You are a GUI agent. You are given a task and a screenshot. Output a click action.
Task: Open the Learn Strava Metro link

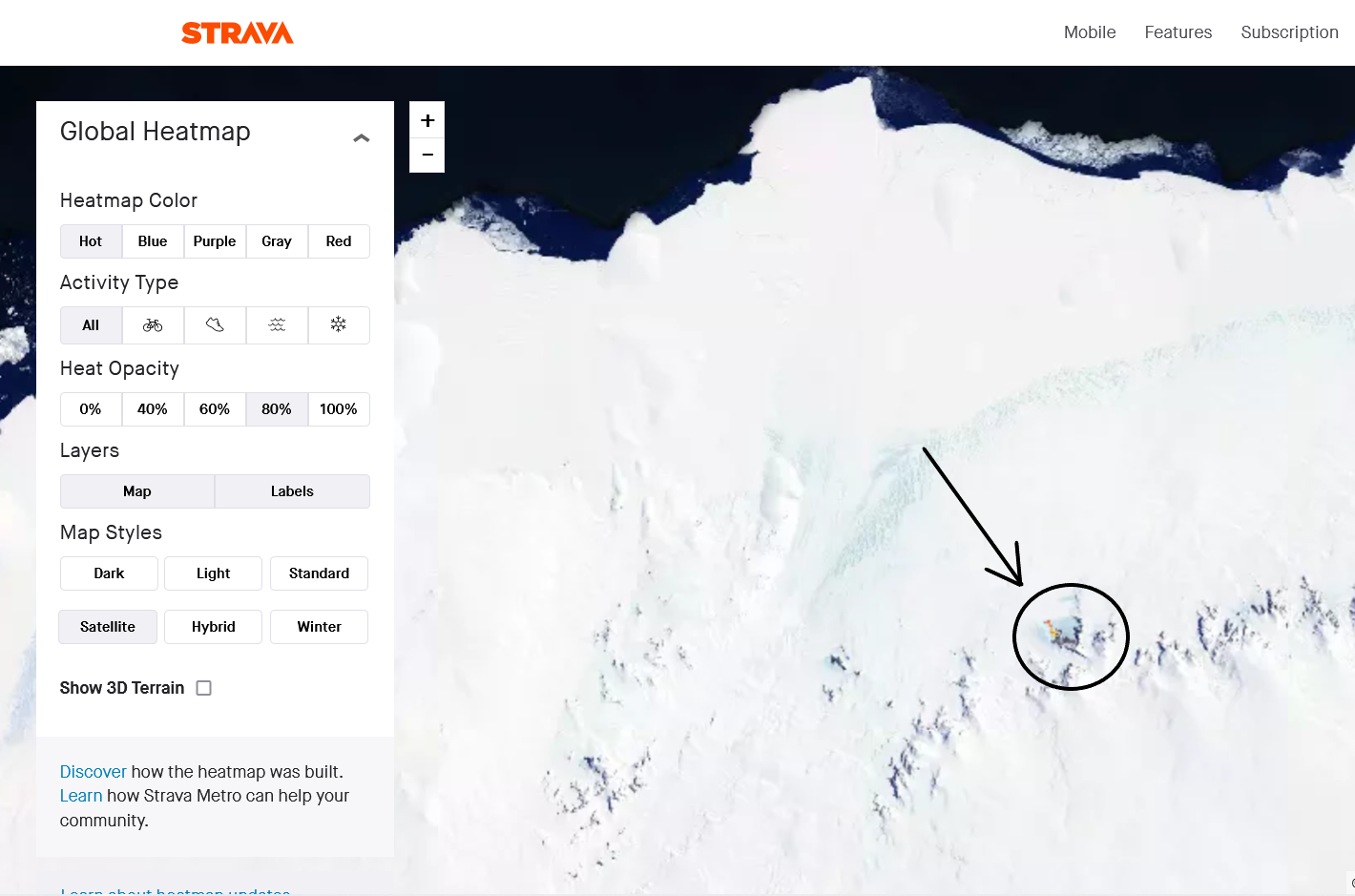[x=81, y=796]
